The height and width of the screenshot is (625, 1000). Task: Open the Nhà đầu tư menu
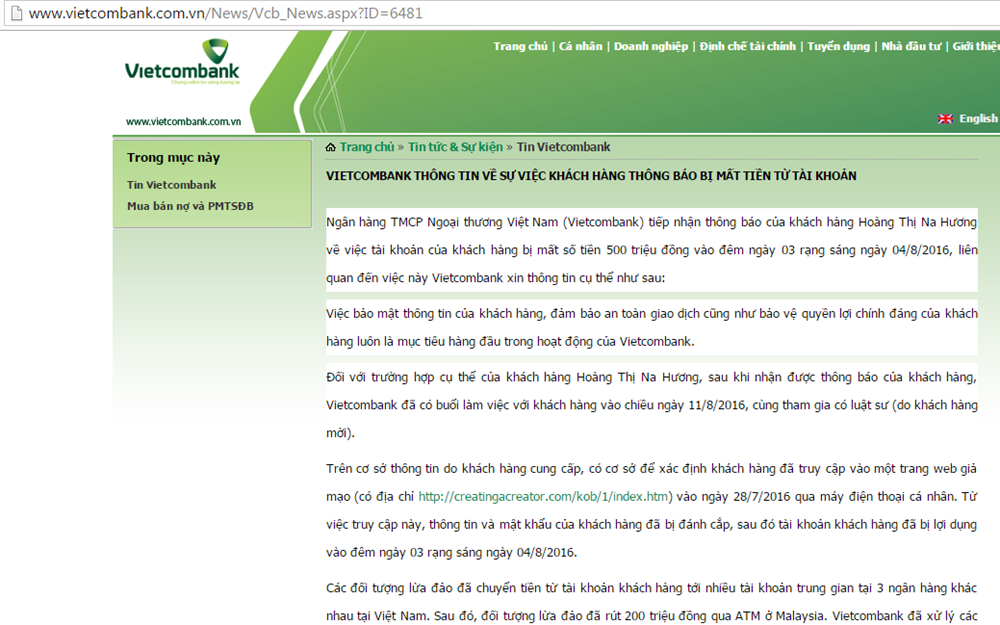[911, 46]
